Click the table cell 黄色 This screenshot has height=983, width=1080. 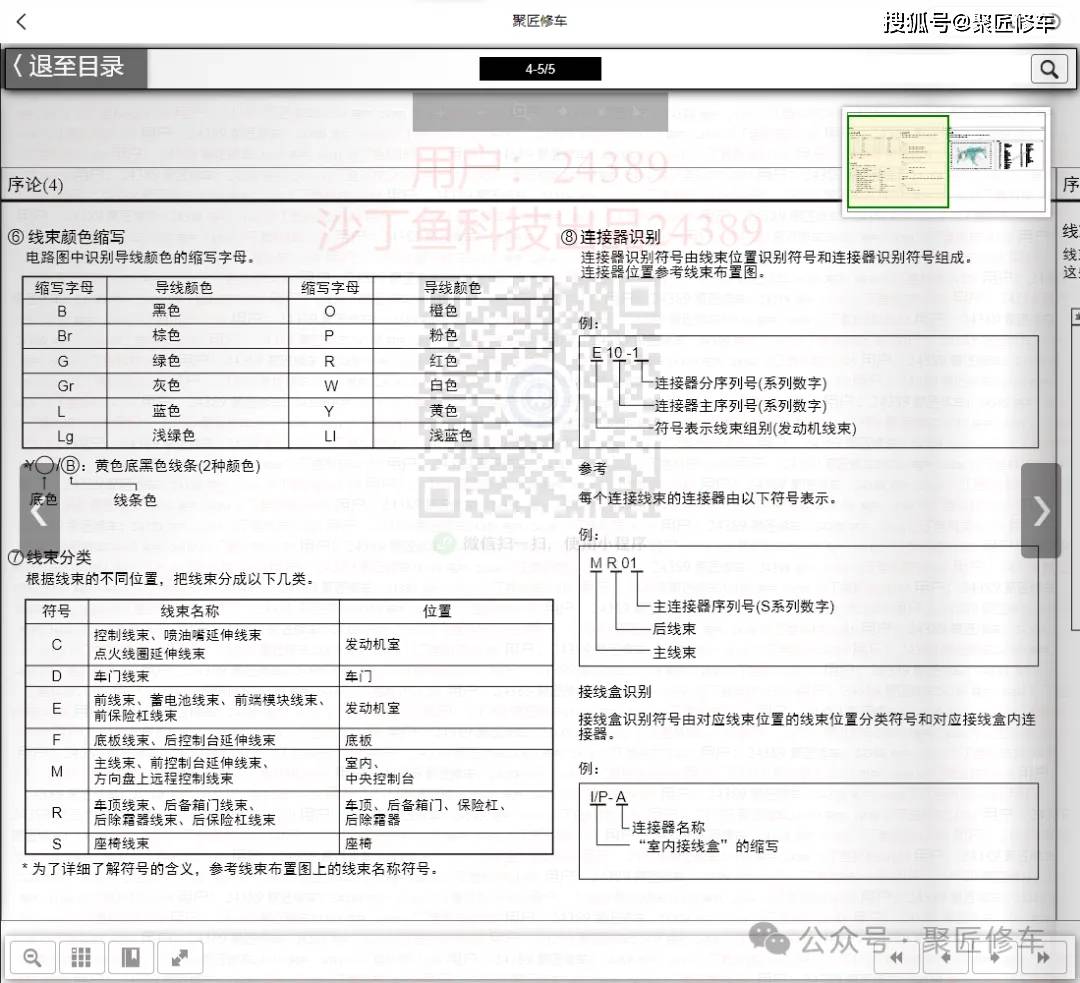point(444,411)
